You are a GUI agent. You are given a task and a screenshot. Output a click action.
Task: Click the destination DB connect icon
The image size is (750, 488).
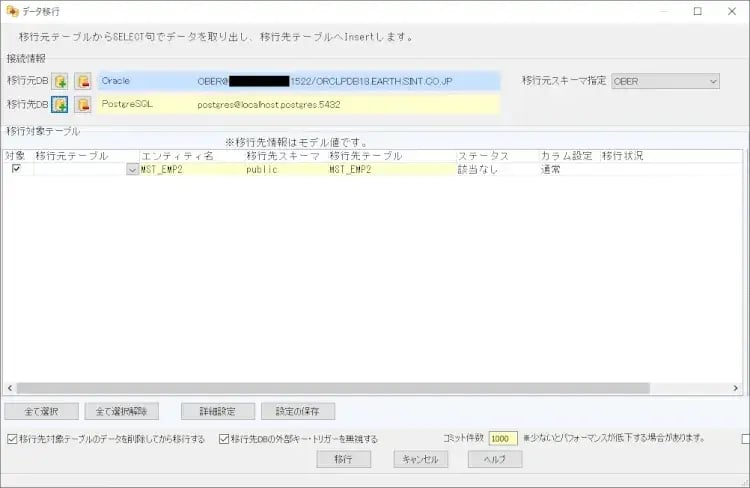[x=59, y=104]
